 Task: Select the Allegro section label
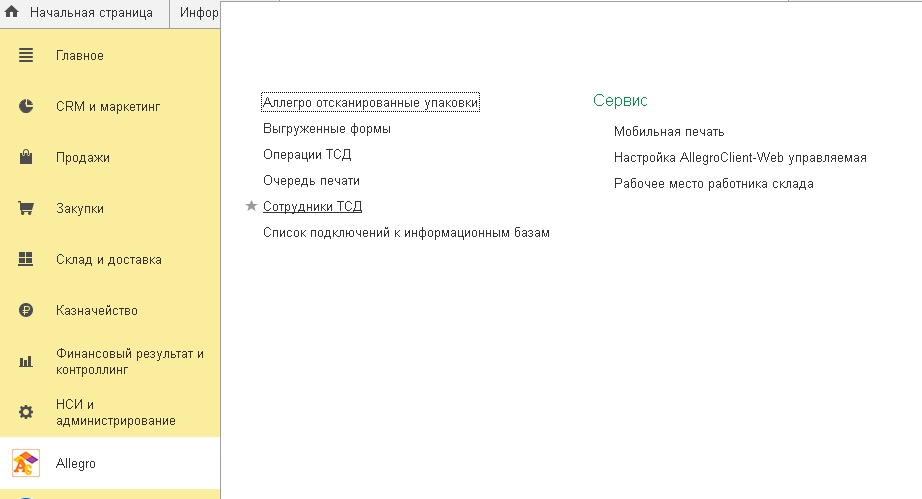[x=75, y=463]
